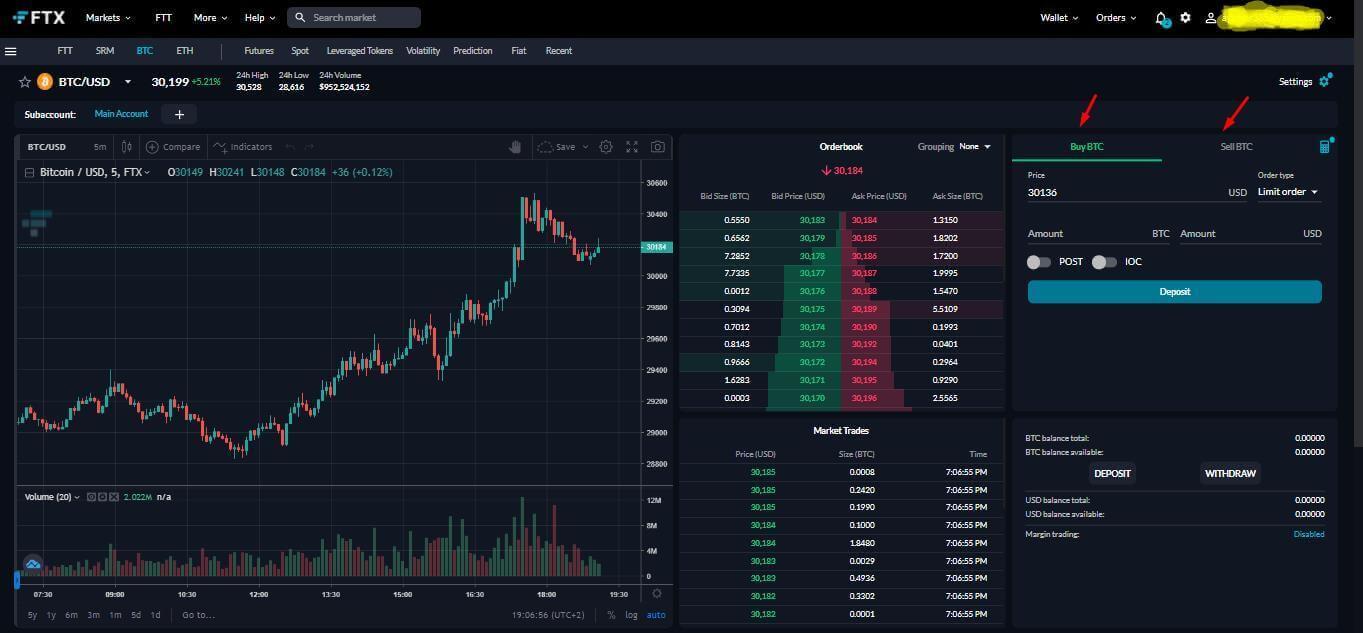
Task: Open the top bar settings gear
Action: [x=1186, y=18]
